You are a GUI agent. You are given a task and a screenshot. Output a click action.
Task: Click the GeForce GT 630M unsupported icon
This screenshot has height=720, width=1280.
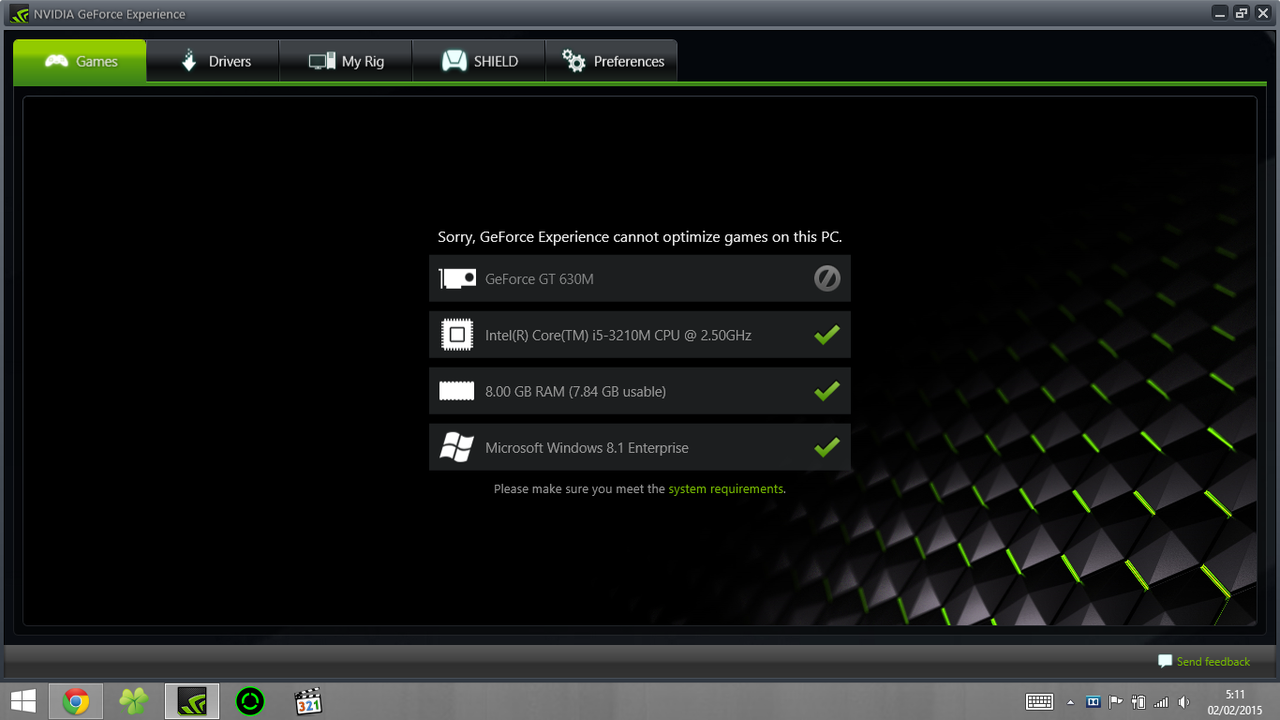click(x=827, y=278)
